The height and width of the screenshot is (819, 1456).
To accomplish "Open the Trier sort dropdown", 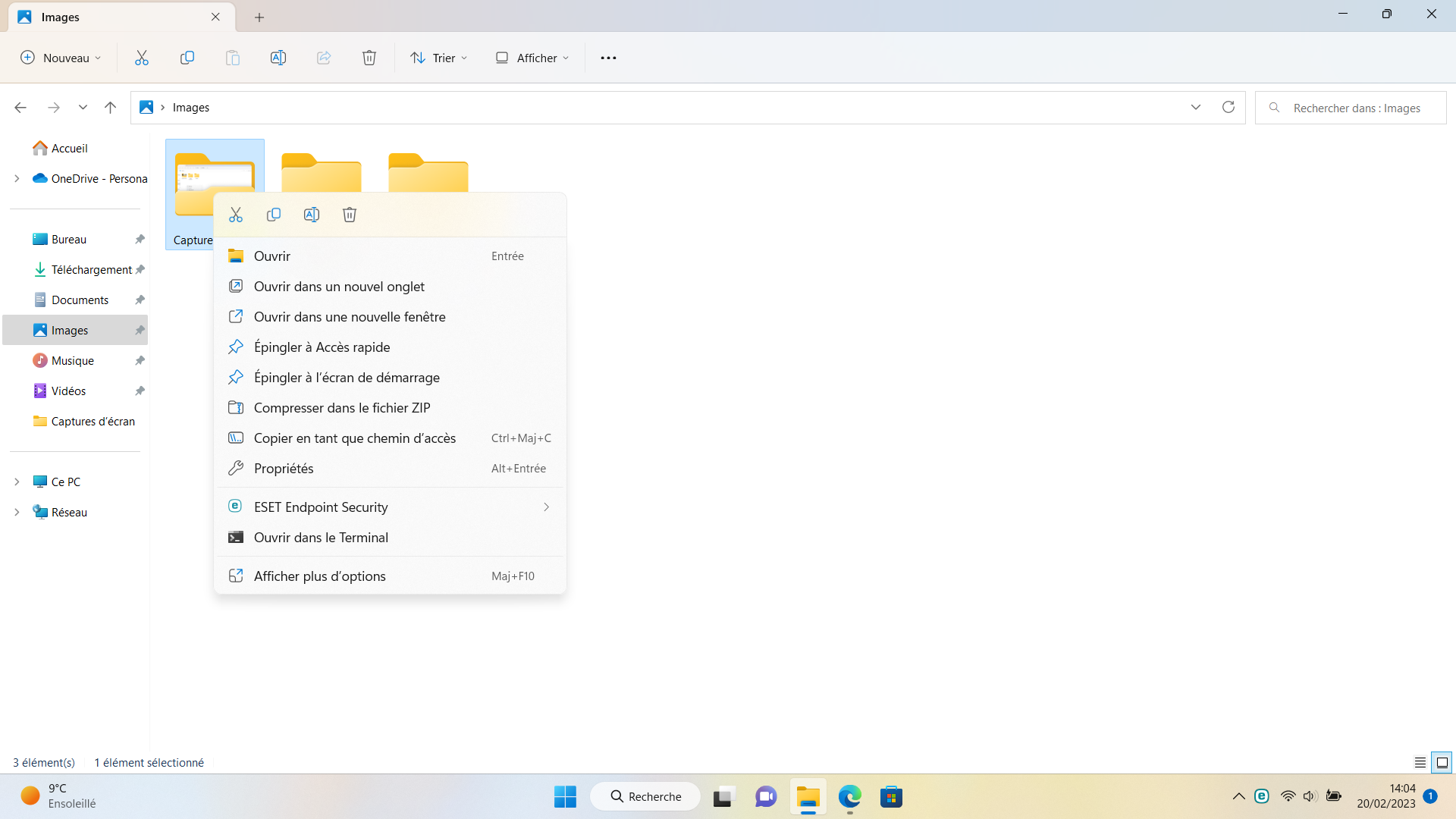I will (438, 58).
